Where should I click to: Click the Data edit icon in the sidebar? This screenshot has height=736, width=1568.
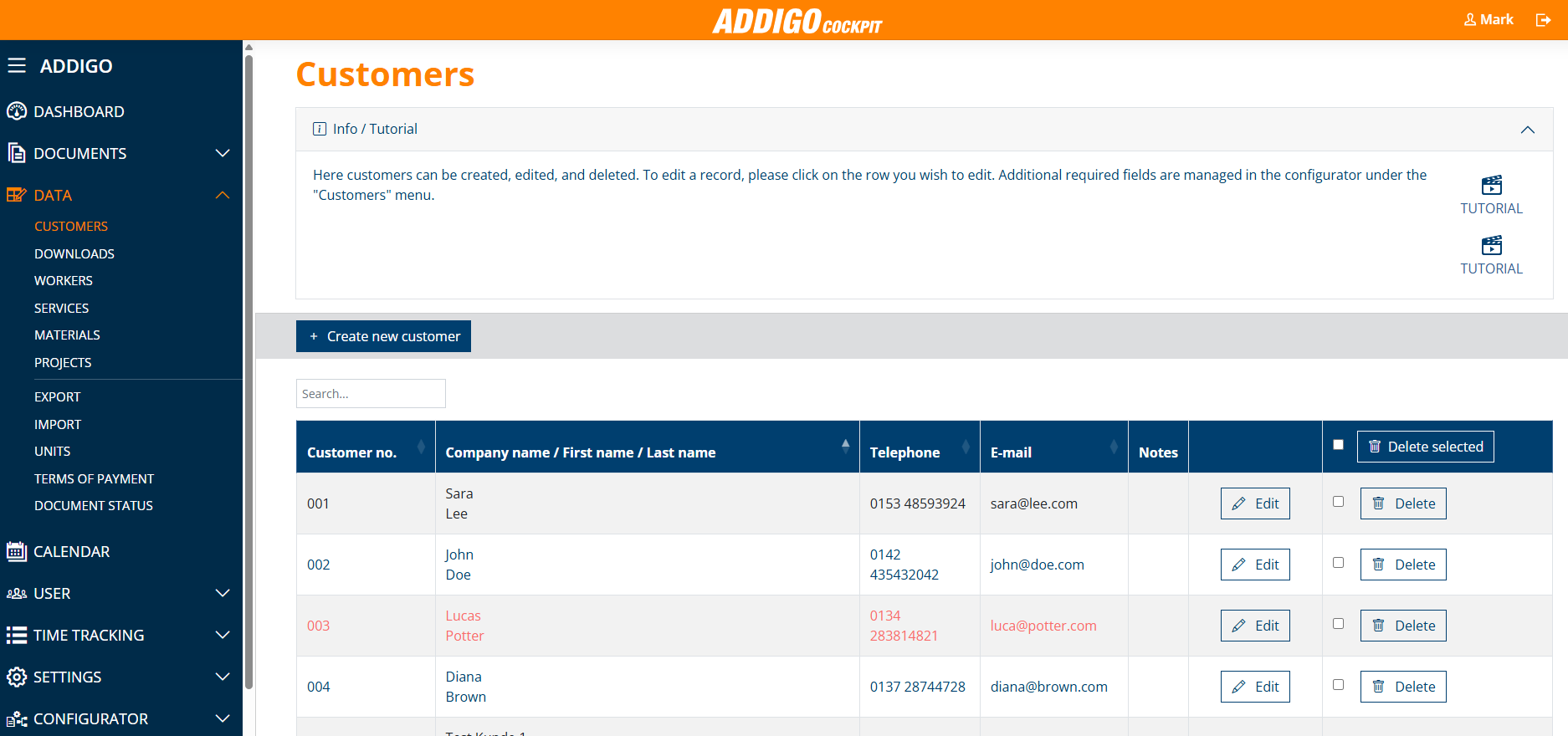point(17,195)
